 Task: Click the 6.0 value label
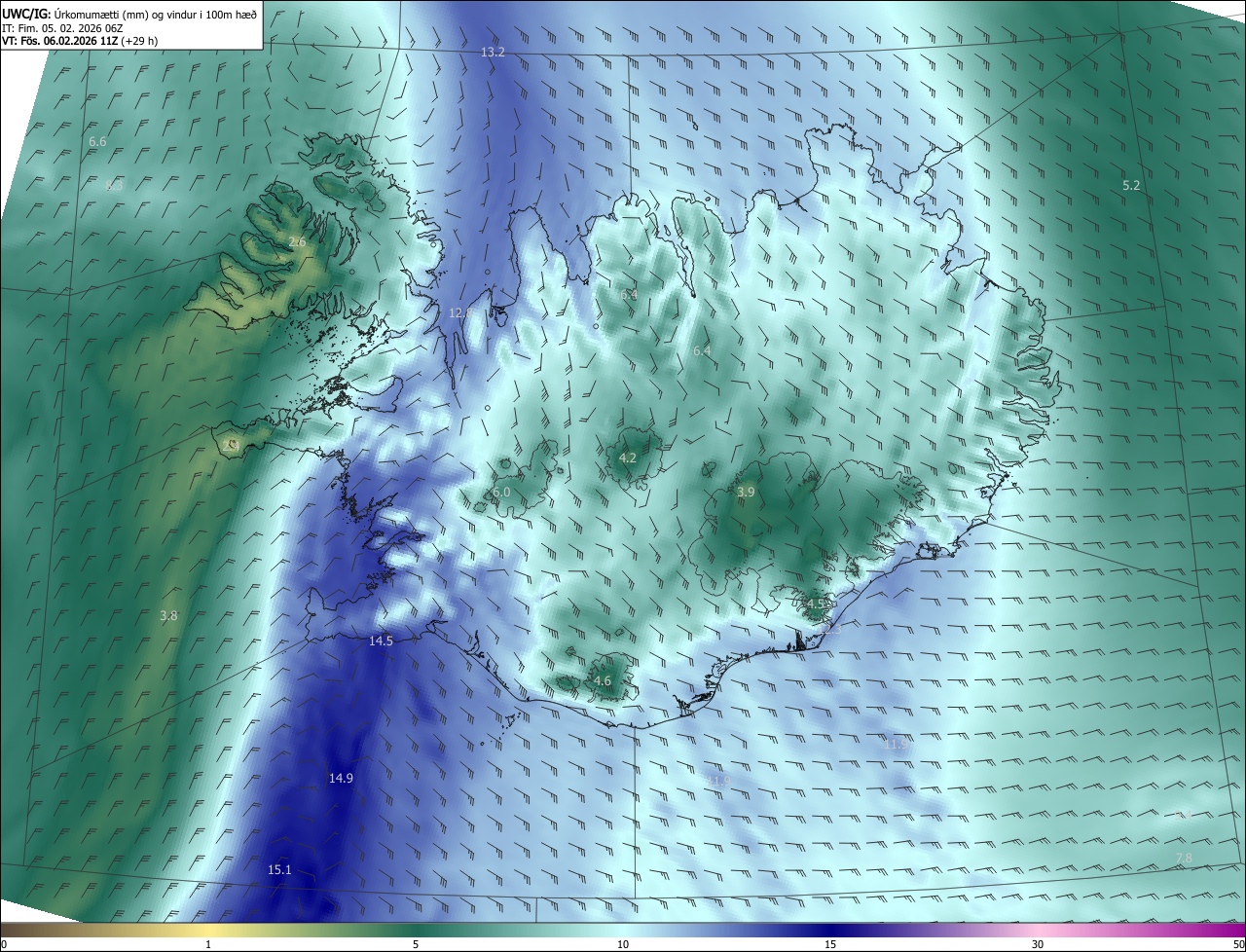tap(501, 493)
